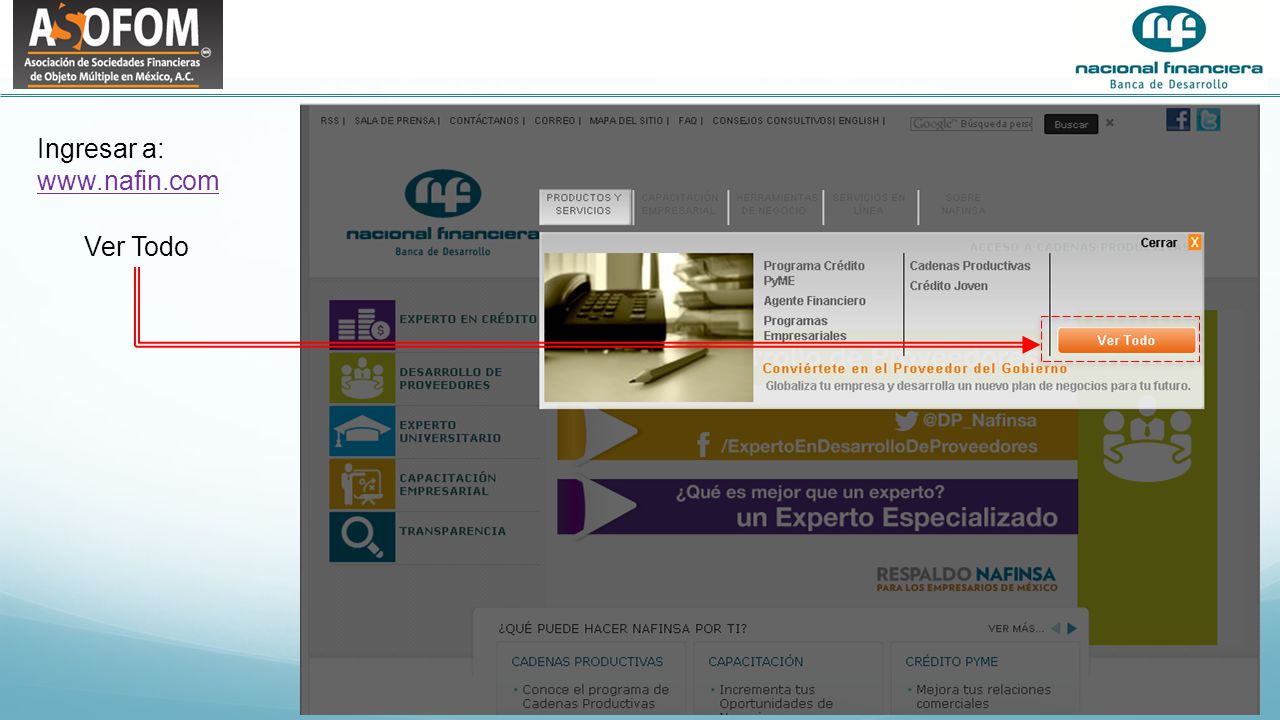Click the telephone photo thumbnail in popup
The height and width of the screenshot is (720, 1280).
click(649, 327)
